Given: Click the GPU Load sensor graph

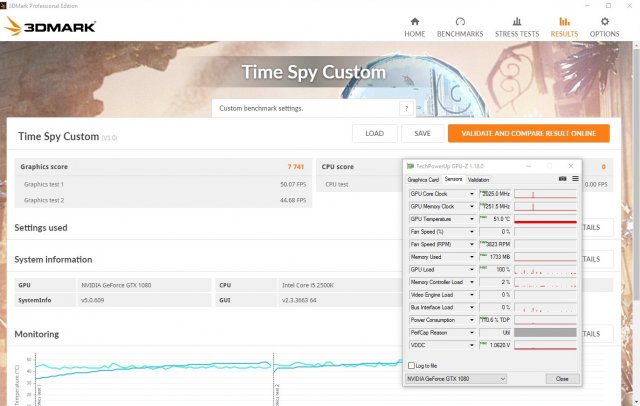Looking at the screenshot, I should point(547,269).
